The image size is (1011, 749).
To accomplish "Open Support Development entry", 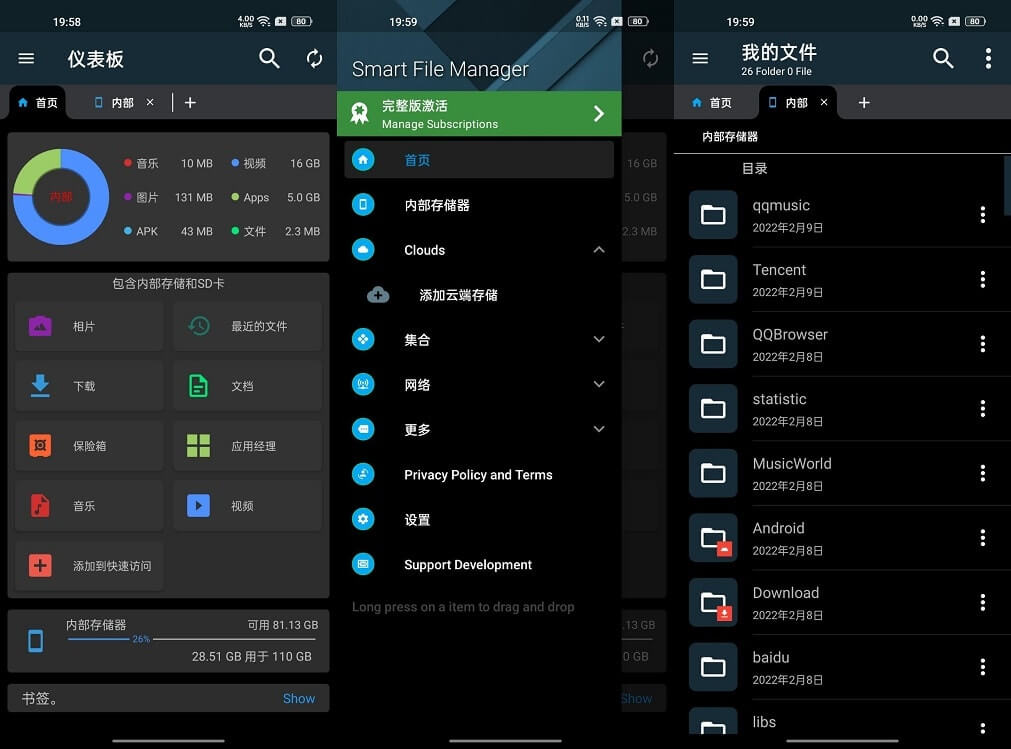I will coord(478,564).
